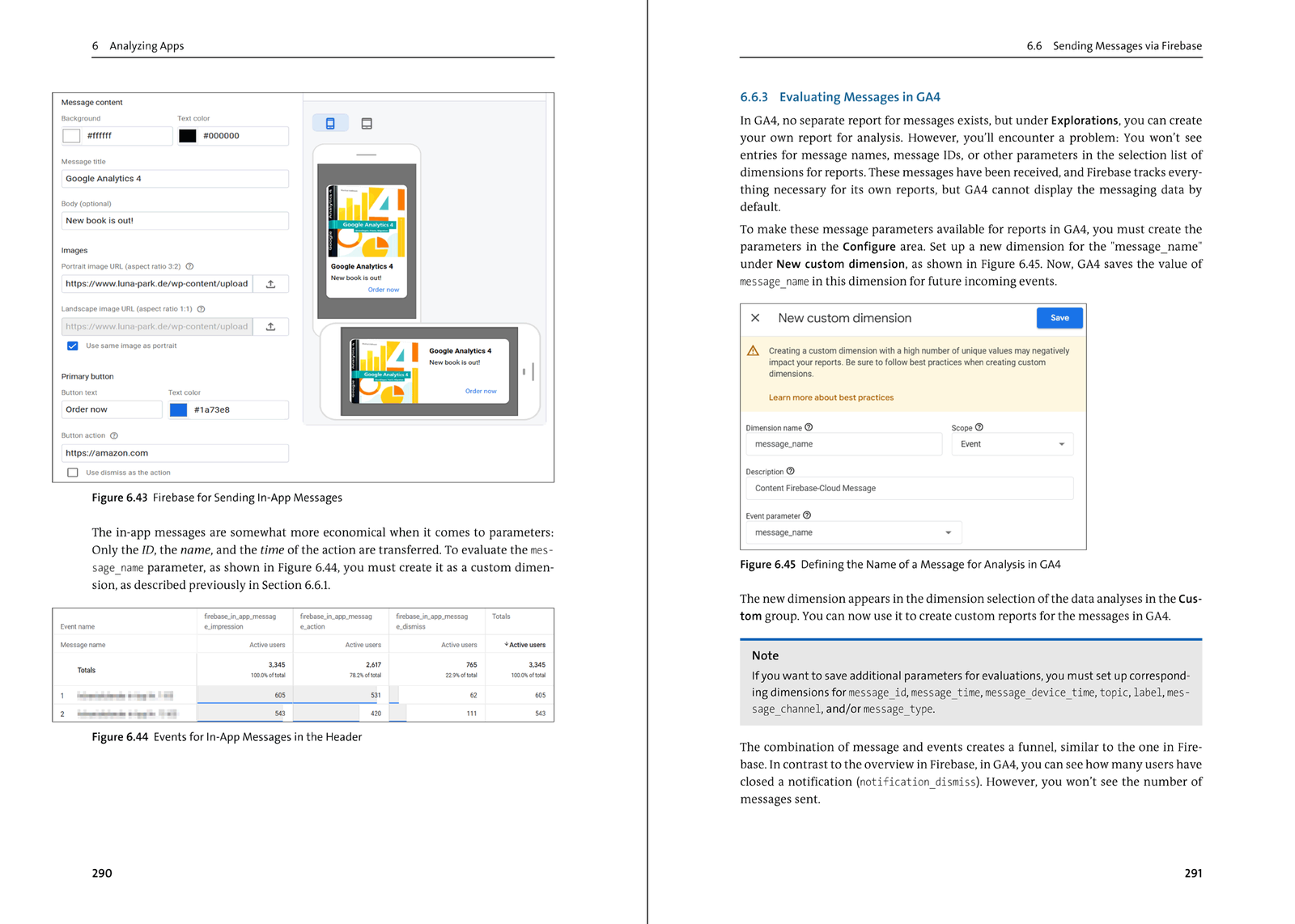Expand the Event parameter message_name dropdown
Image resolution: width=1295 pixels, height=924 pixels.
tap(853, 532)
